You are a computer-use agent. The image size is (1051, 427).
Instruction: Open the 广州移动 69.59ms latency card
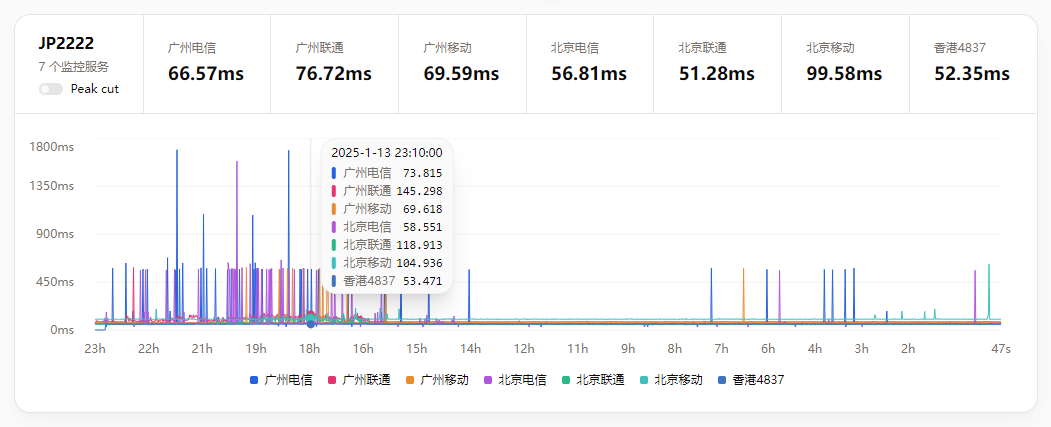click(x=461, y=63)
